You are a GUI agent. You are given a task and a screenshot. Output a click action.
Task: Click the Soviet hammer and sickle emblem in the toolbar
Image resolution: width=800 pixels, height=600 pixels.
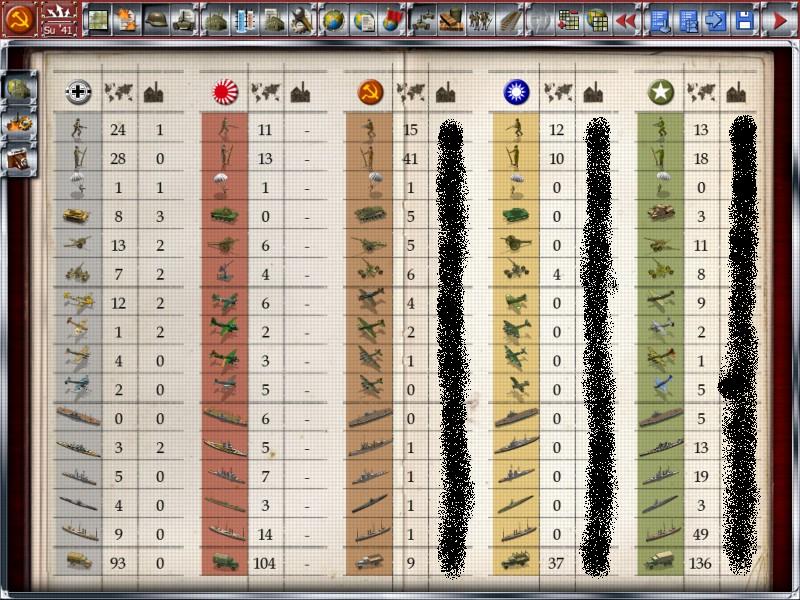(19, 19)
